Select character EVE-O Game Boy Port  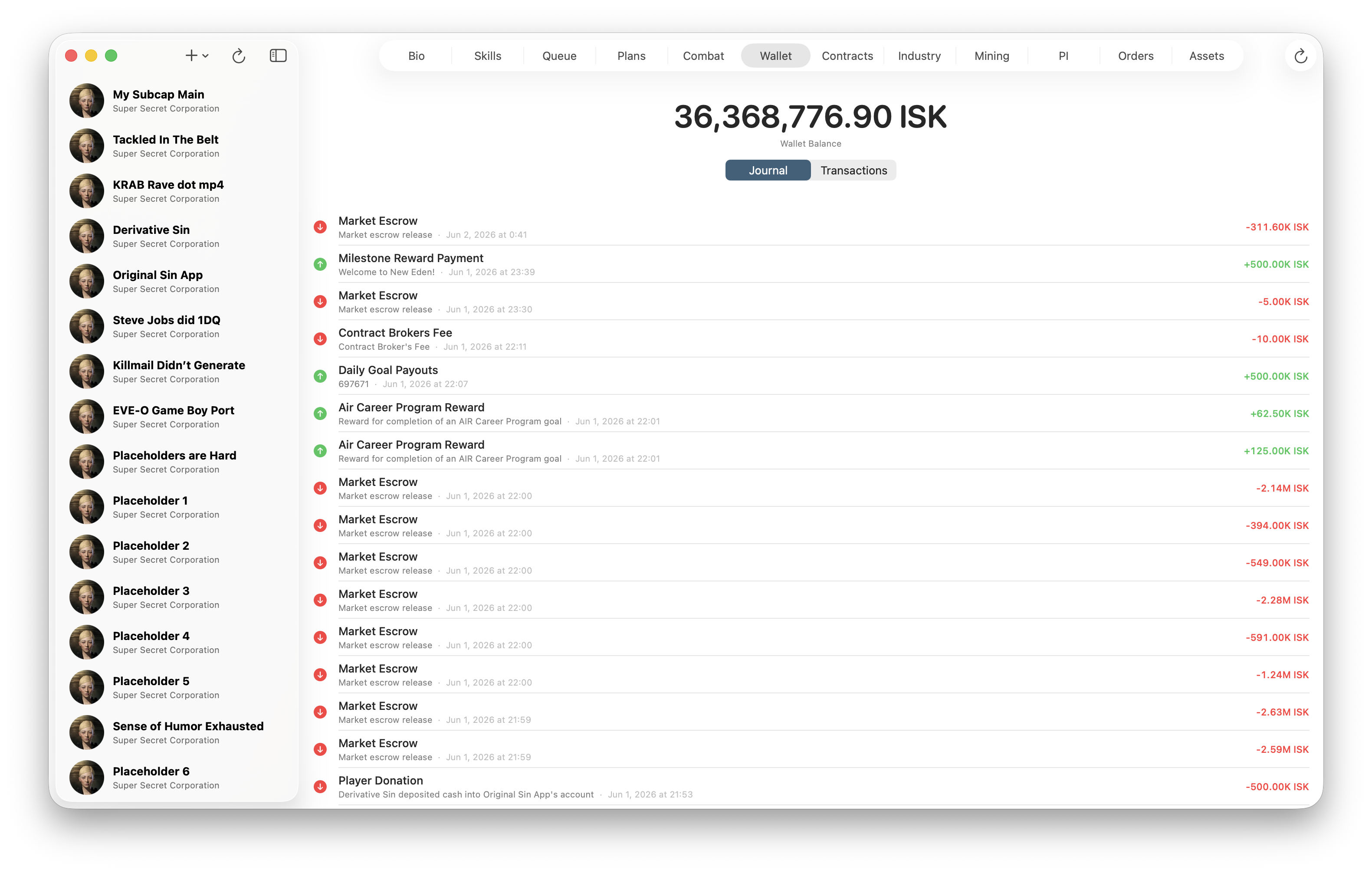177,417
